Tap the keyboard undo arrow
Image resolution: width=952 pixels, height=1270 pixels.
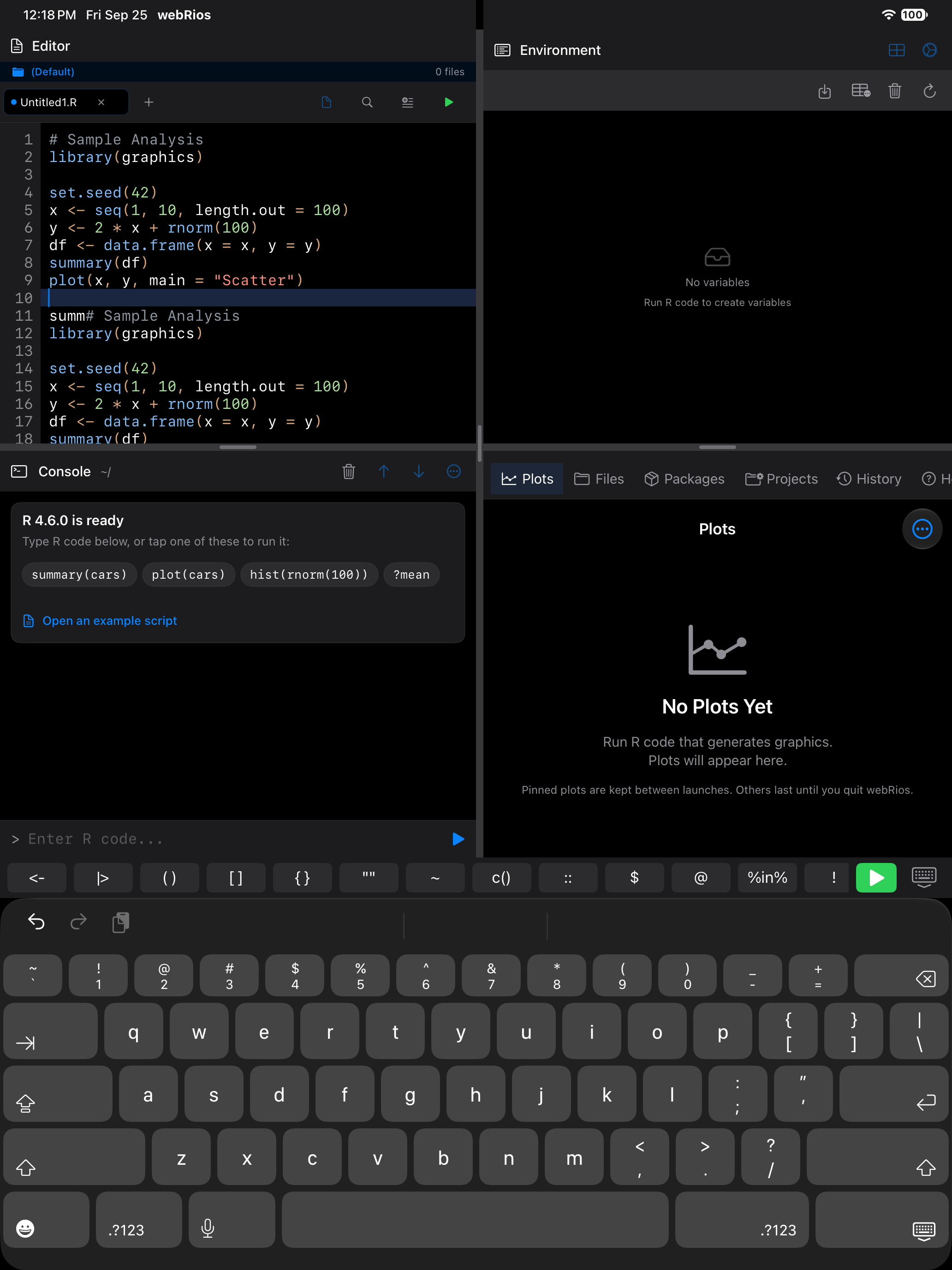point(36,922)
